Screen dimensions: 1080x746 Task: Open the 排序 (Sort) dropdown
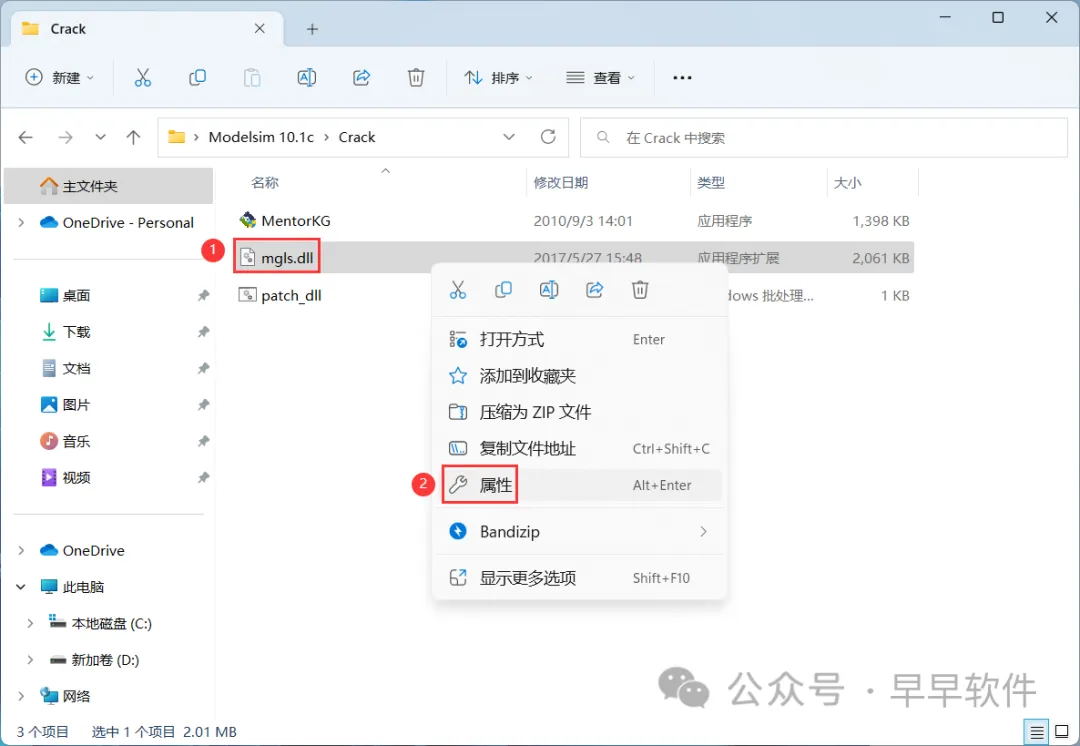point(499,78)
